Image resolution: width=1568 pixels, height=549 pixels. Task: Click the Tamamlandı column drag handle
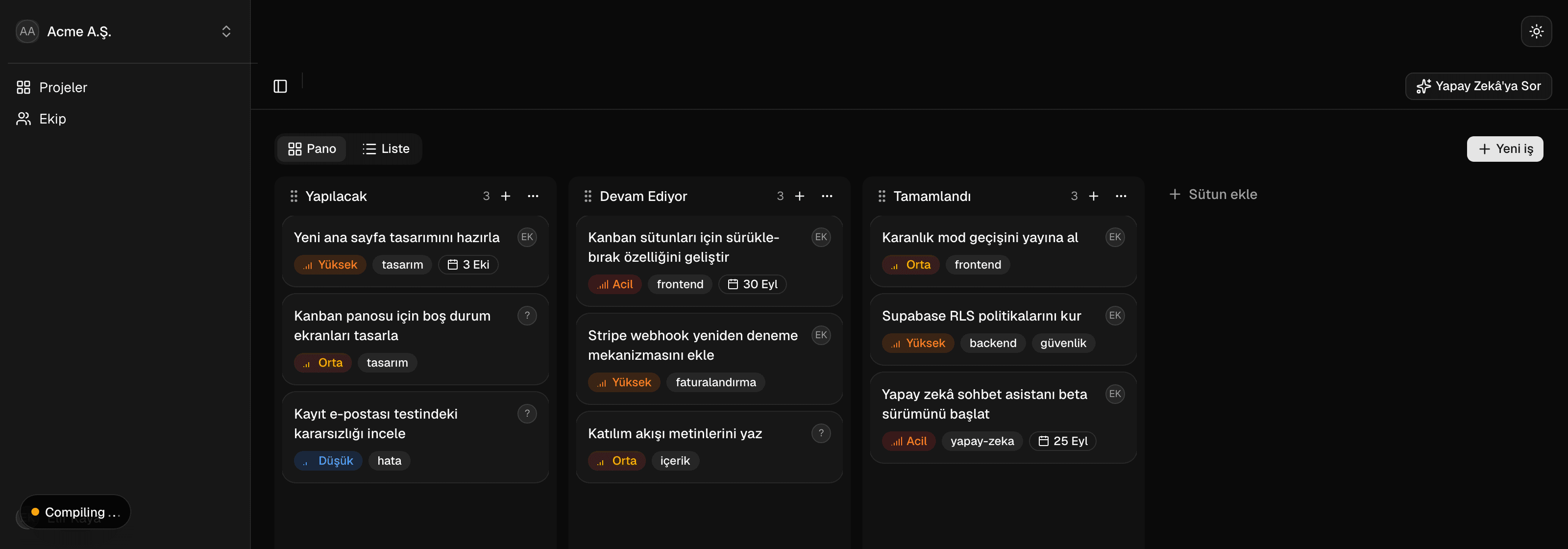882,196
